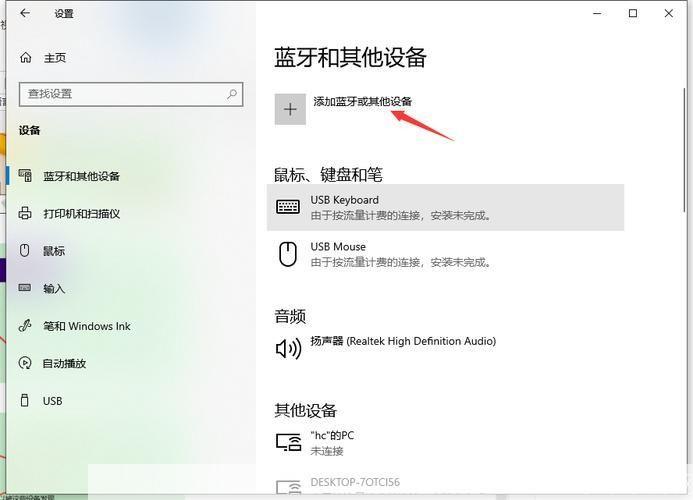Screen dimensions: 693x500
Task: Select the USB Keyboard device
Action: pos(446,207)
